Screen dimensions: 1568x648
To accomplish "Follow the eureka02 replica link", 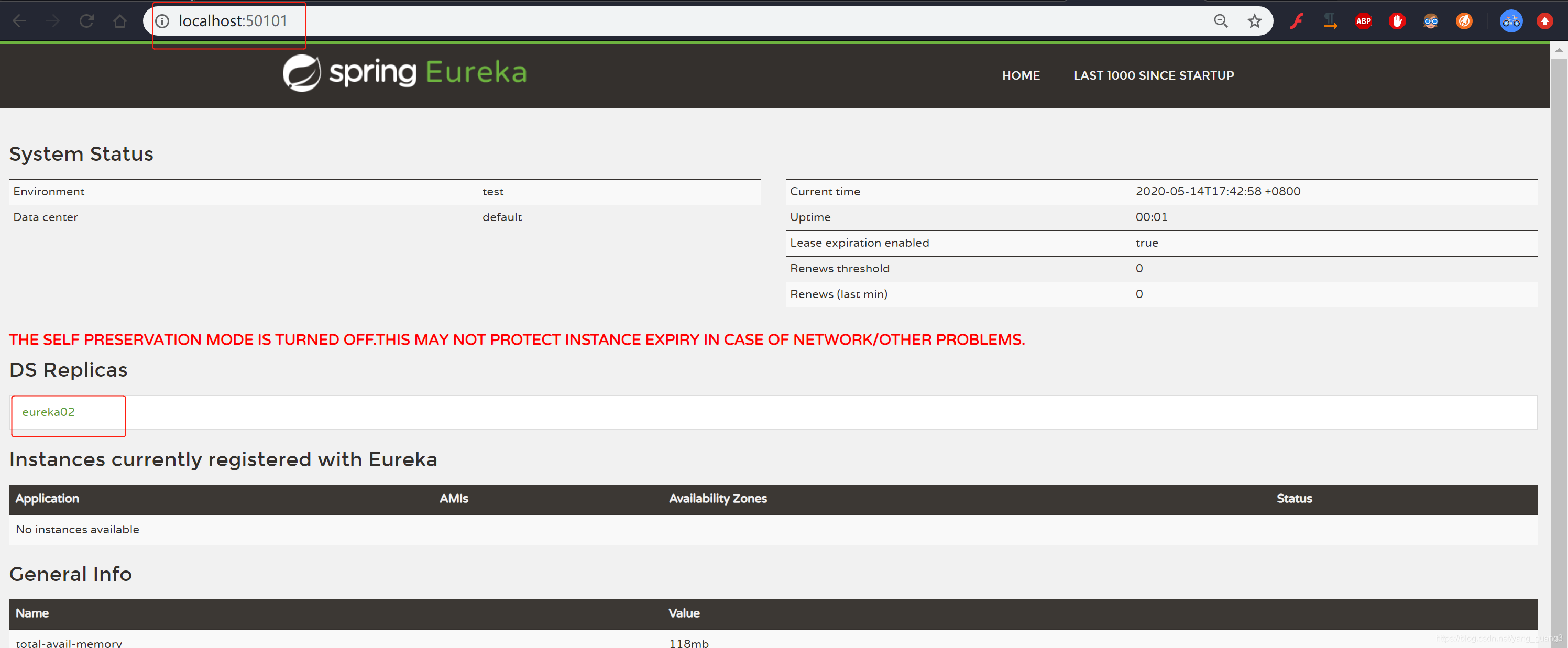I will click(48, 412).
